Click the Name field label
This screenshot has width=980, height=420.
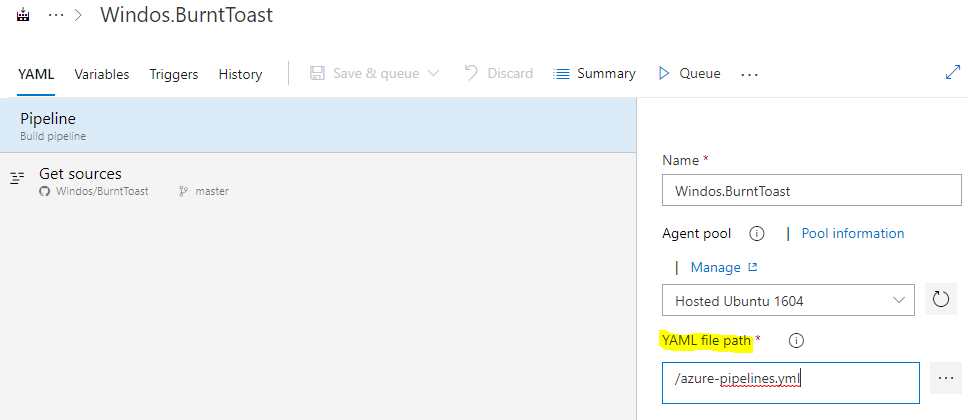click(x=680, y=160)
